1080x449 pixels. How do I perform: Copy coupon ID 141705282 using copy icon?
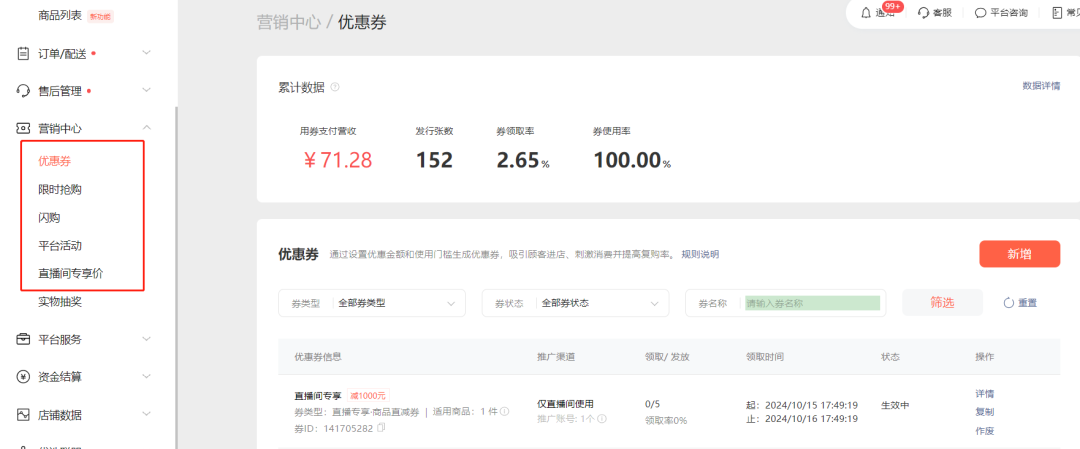381,428
